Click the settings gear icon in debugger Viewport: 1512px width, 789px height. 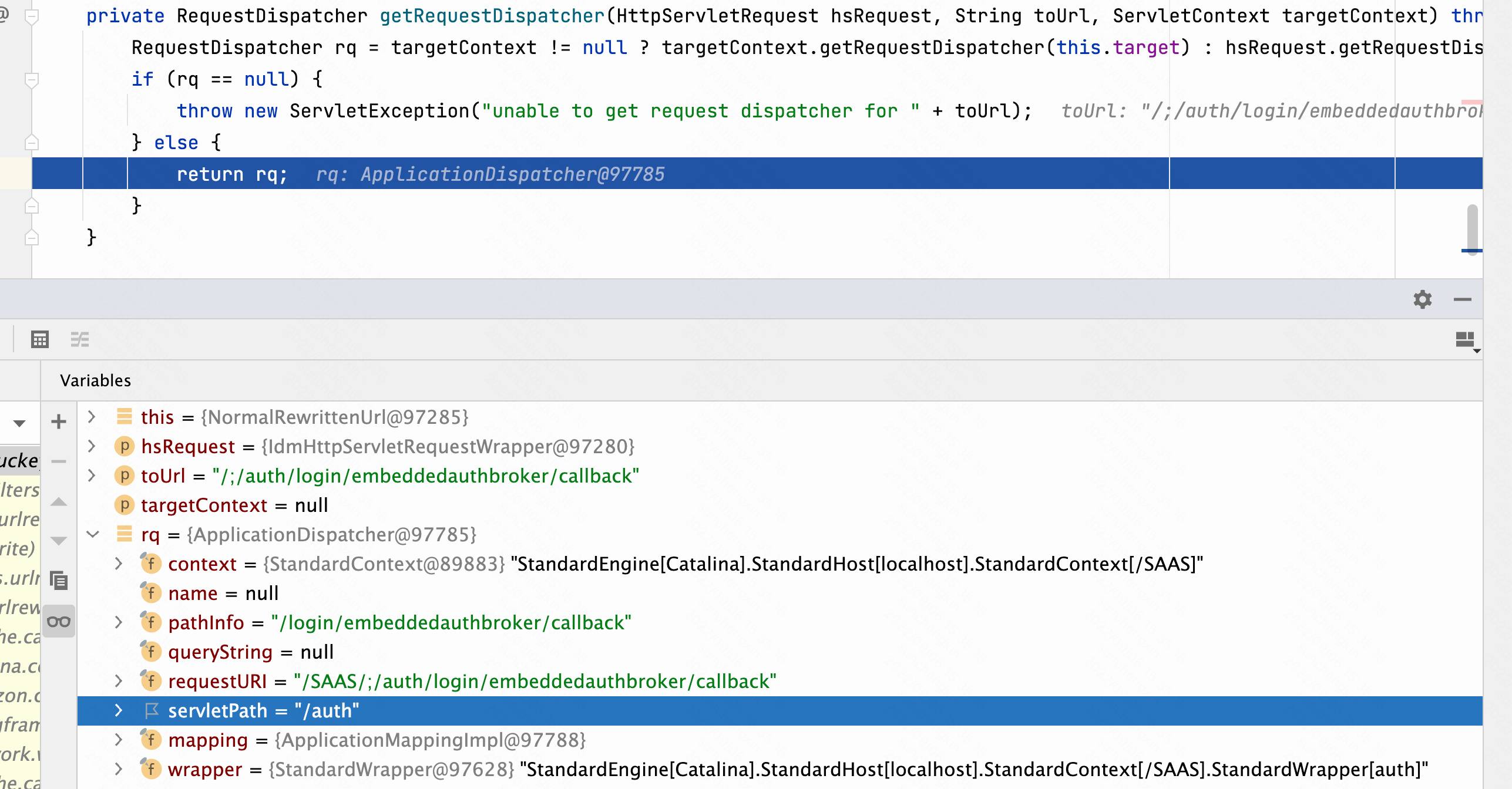(1423, 300)
